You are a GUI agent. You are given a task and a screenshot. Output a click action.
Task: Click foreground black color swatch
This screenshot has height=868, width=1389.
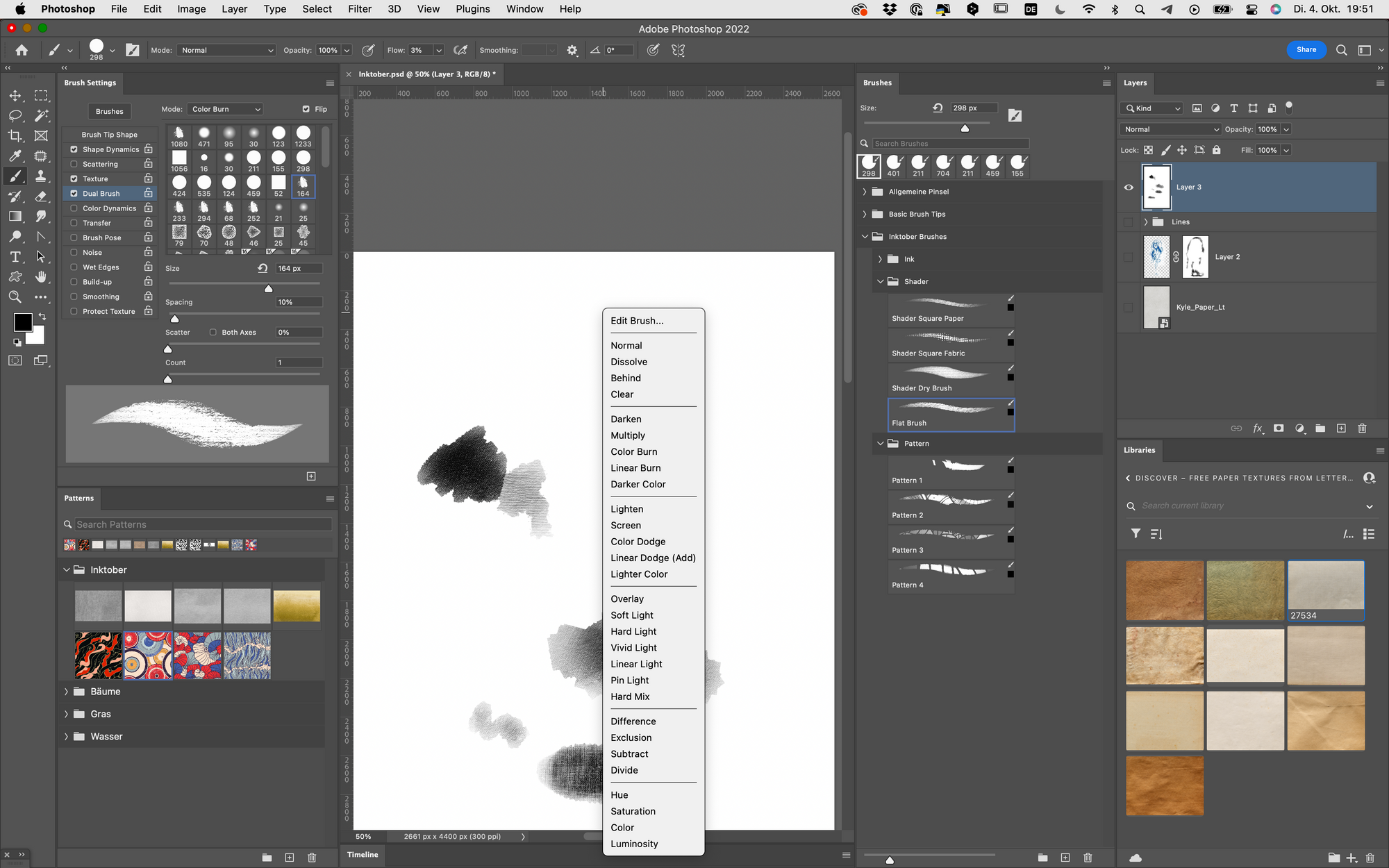[22, 322]
